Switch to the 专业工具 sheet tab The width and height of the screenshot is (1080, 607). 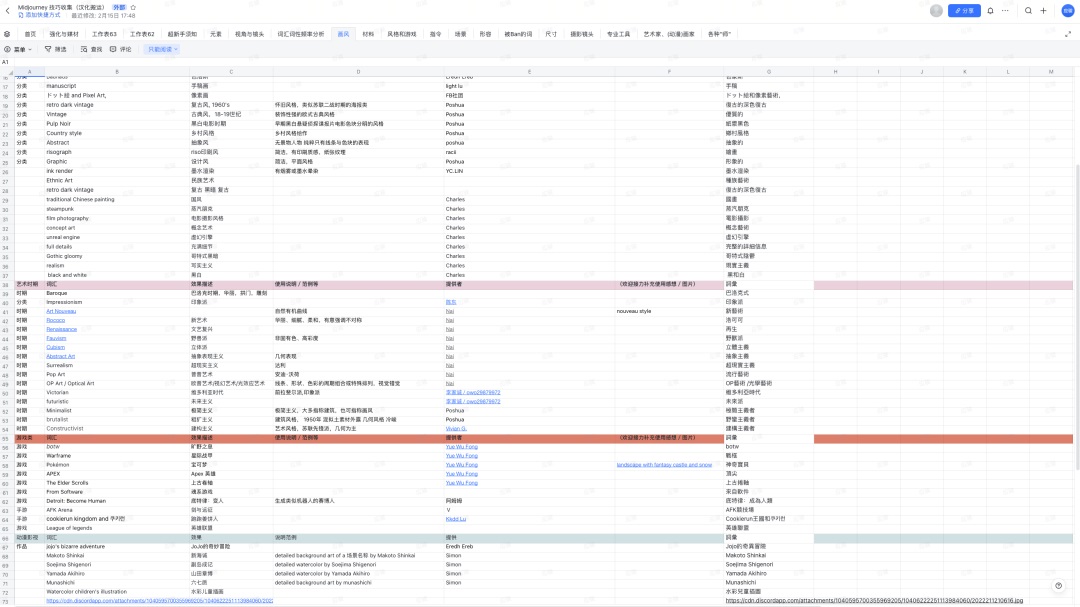coord(619,34)
